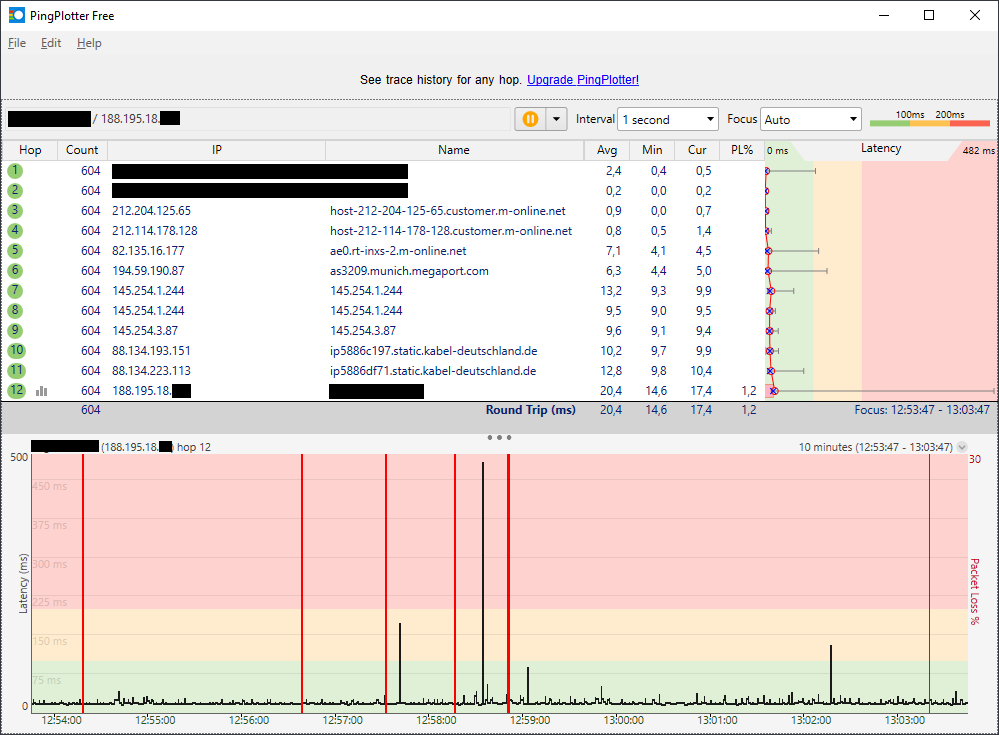This screenshot has height=735, width=999.
Task: Select hop 3 circle for host-212-204-125-65
Action: click(x=16, y=211)
